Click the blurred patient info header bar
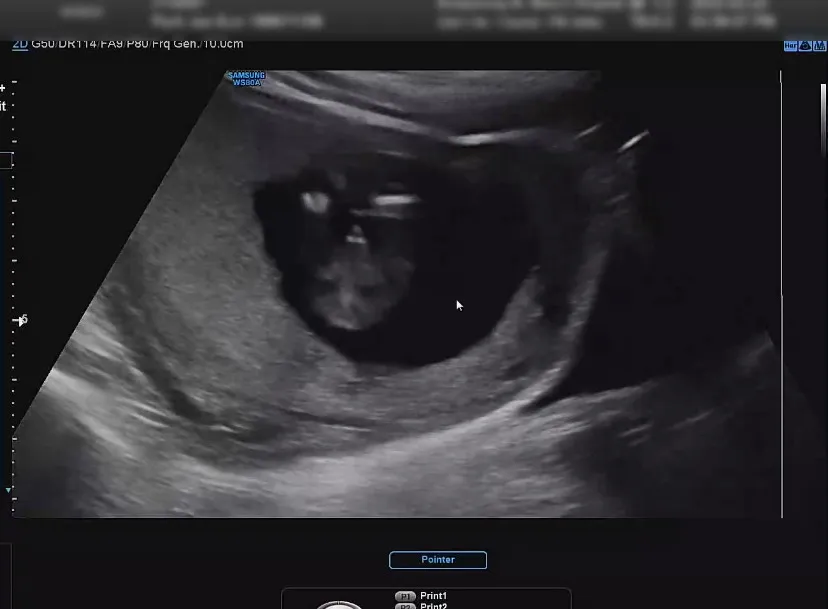 pos(414,16)
